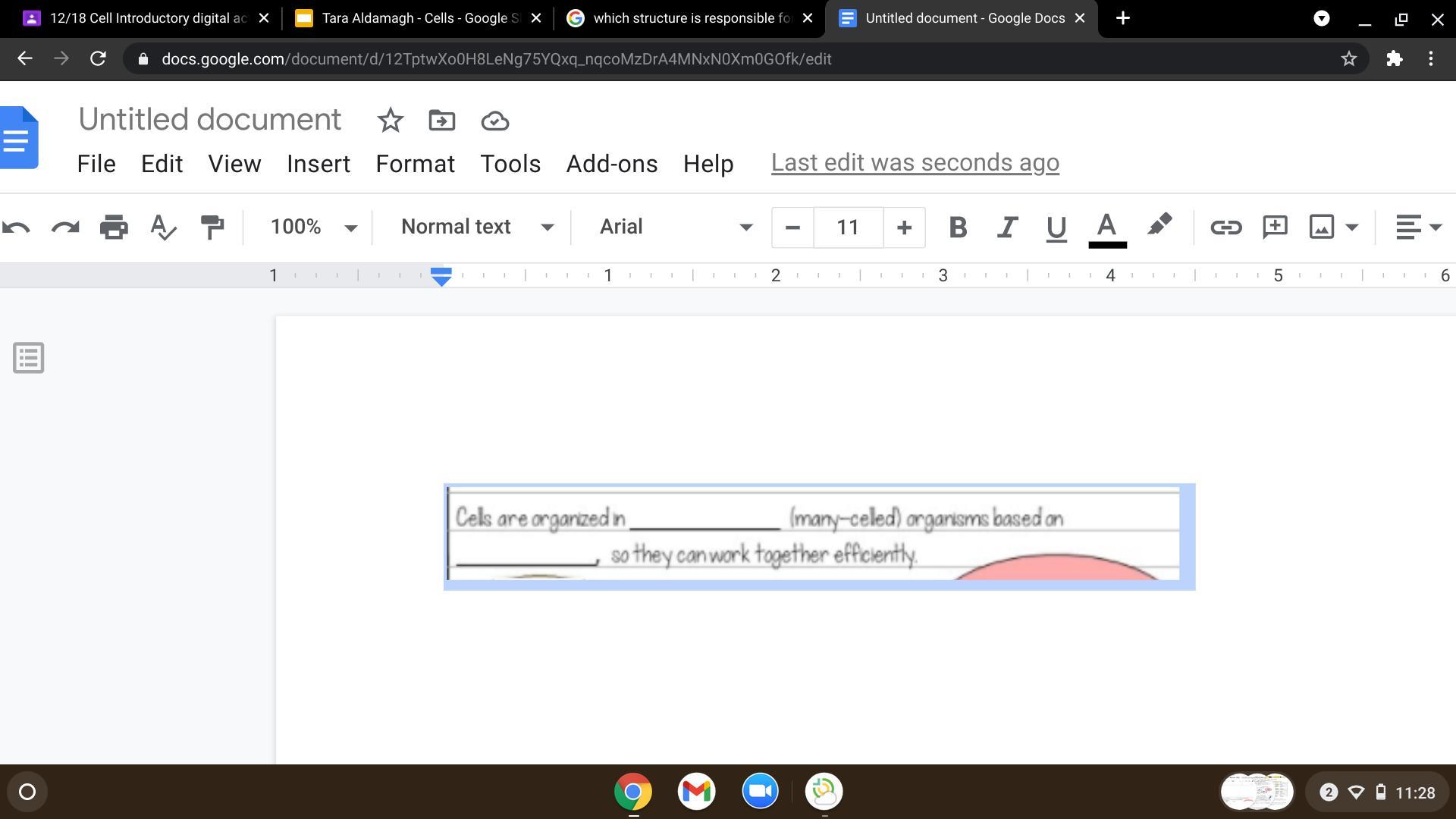Toggle Underline formatting
This screenshot has height=819, width=1456.
tap(1056, 227)
